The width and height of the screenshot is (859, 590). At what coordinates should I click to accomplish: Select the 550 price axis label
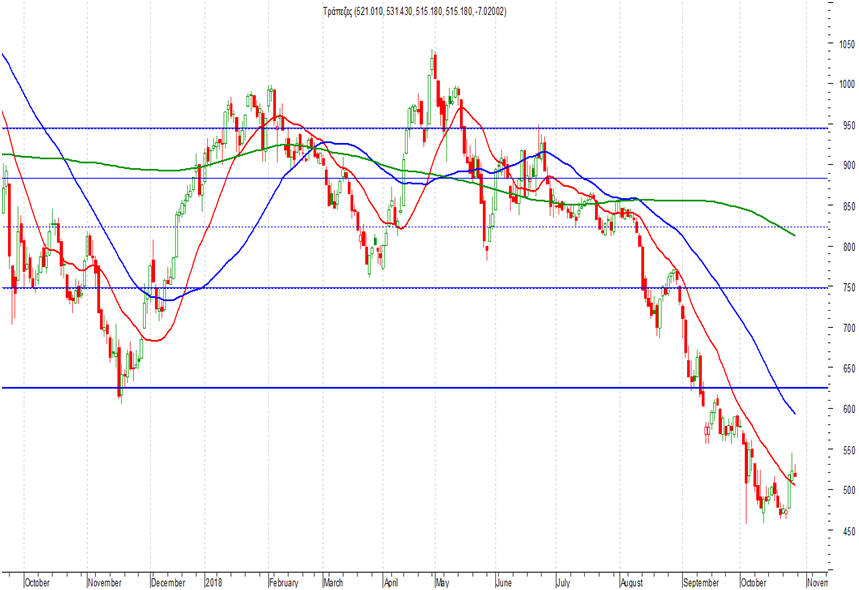click(x=847, y=450)
